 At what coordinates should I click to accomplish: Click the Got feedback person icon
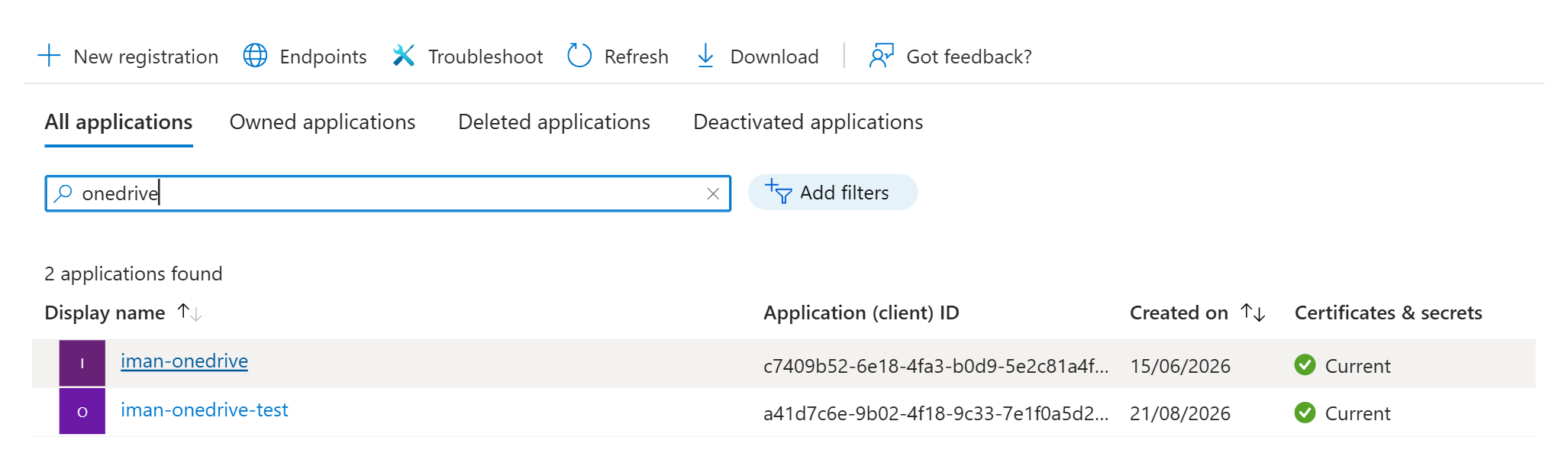(x=881, y=56)
